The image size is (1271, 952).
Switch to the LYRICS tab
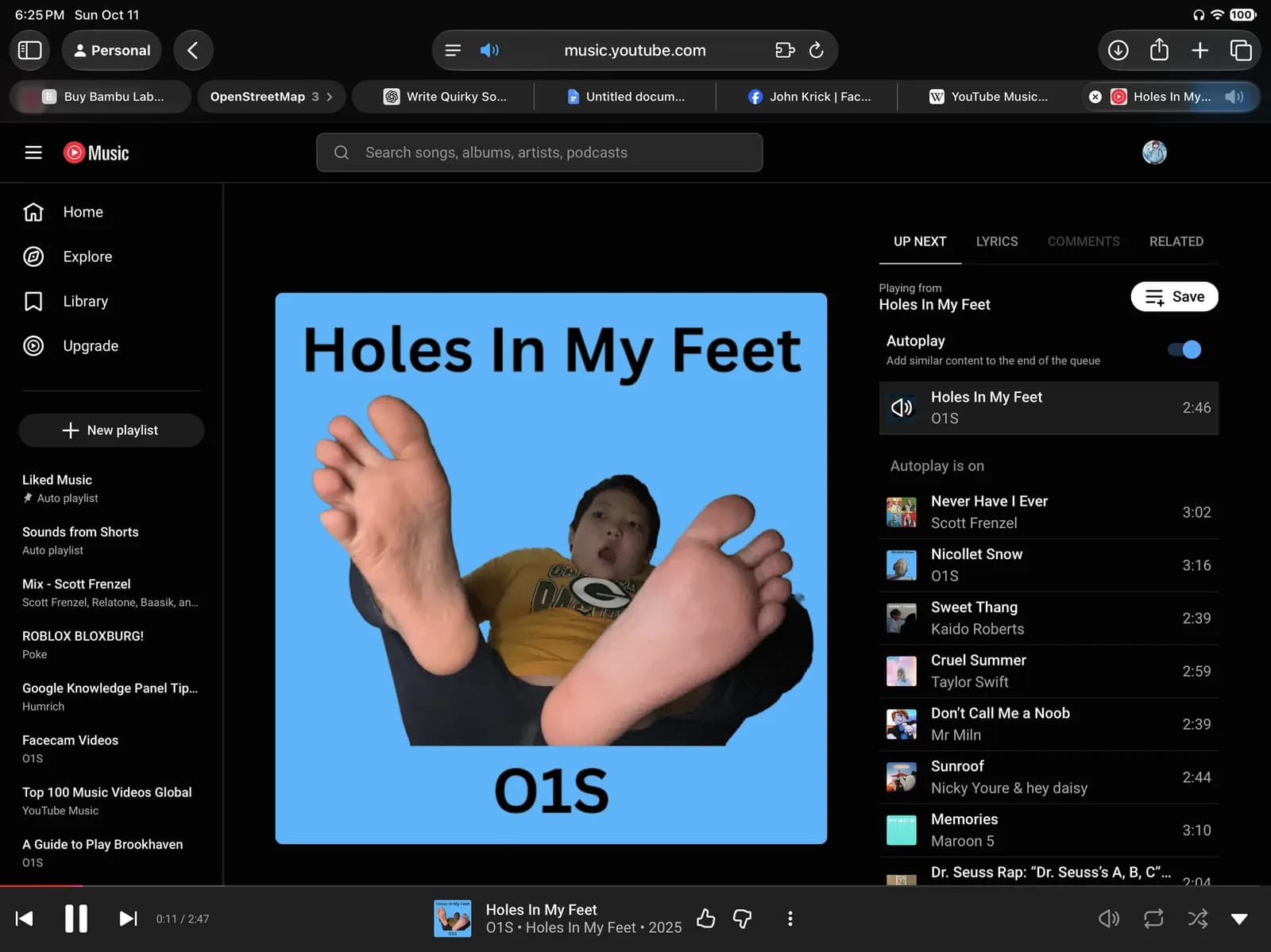tap(996, 241)
